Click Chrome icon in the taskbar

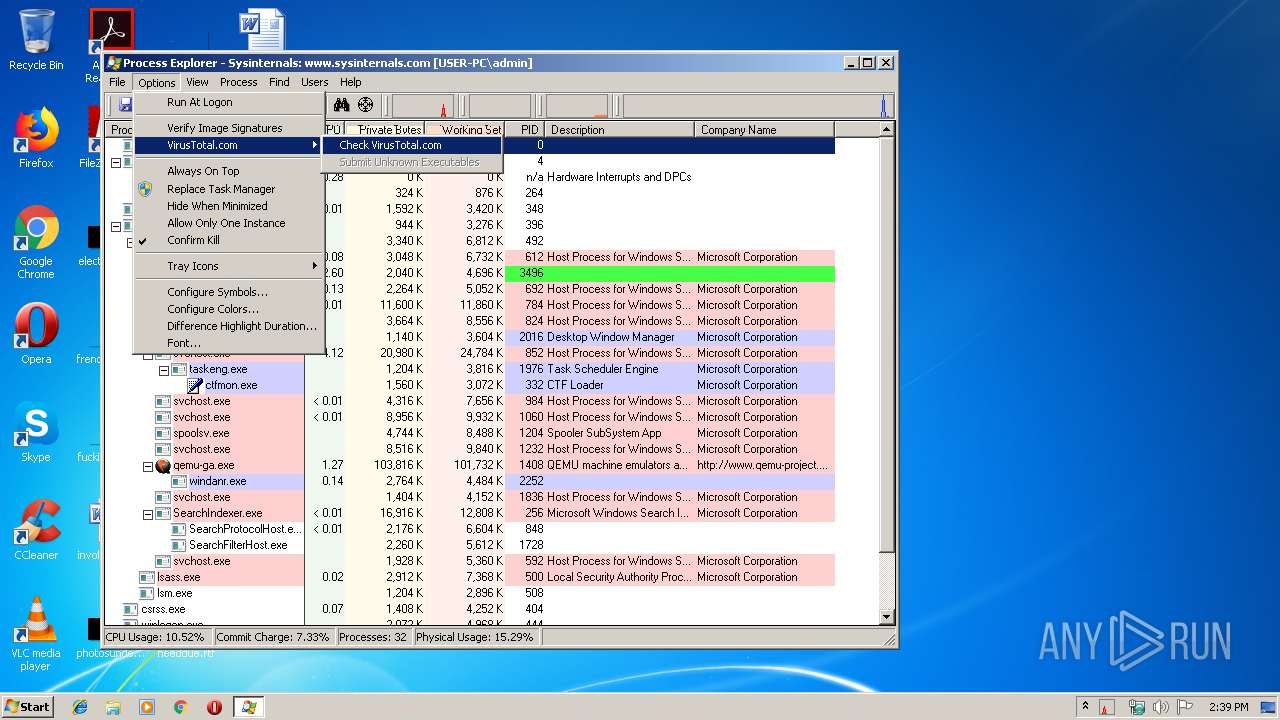pos(180,707)
